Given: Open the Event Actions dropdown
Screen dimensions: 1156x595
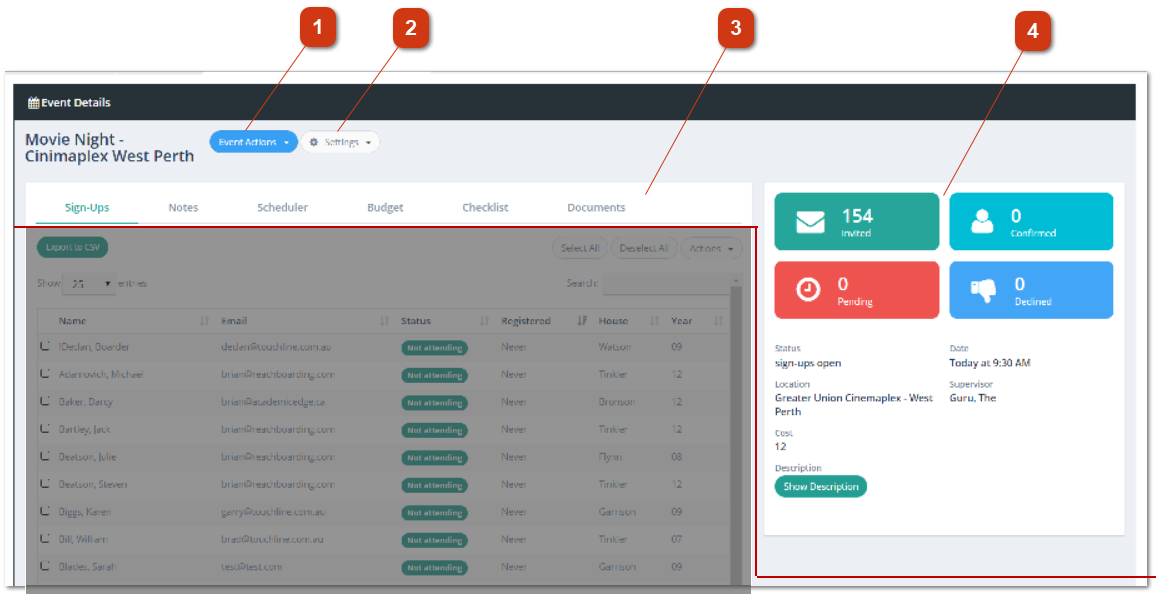Looking at the screenshot, I should point(254,142).
